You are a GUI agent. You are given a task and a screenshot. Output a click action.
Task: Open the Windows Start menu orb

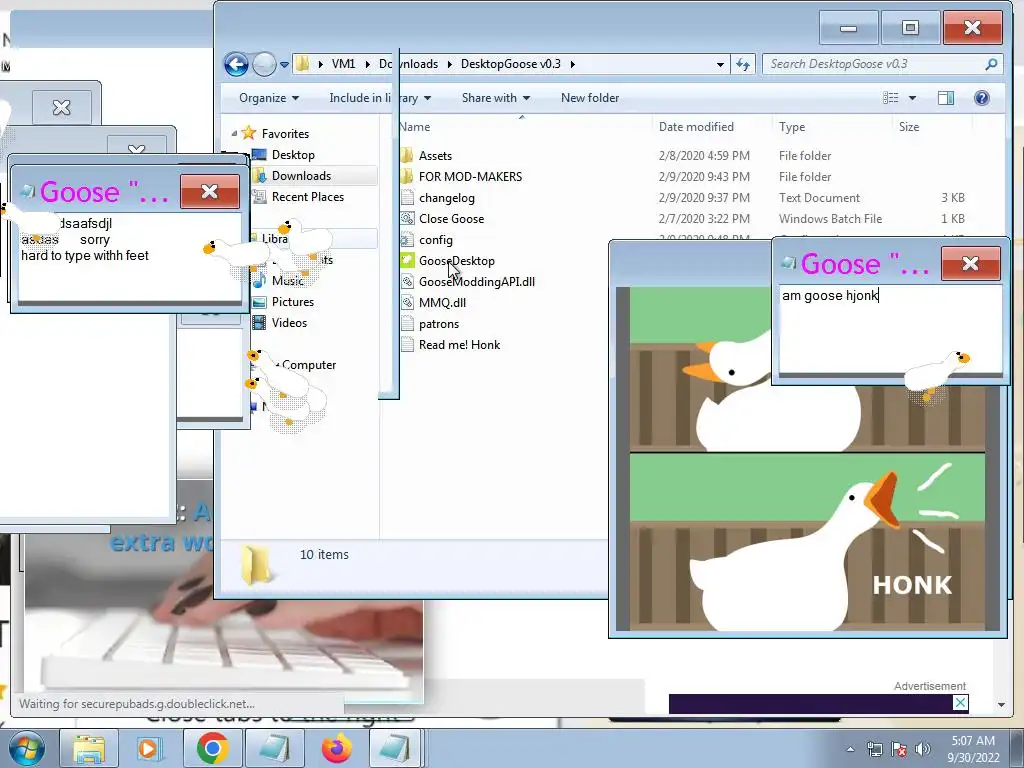tap(26, 748)
